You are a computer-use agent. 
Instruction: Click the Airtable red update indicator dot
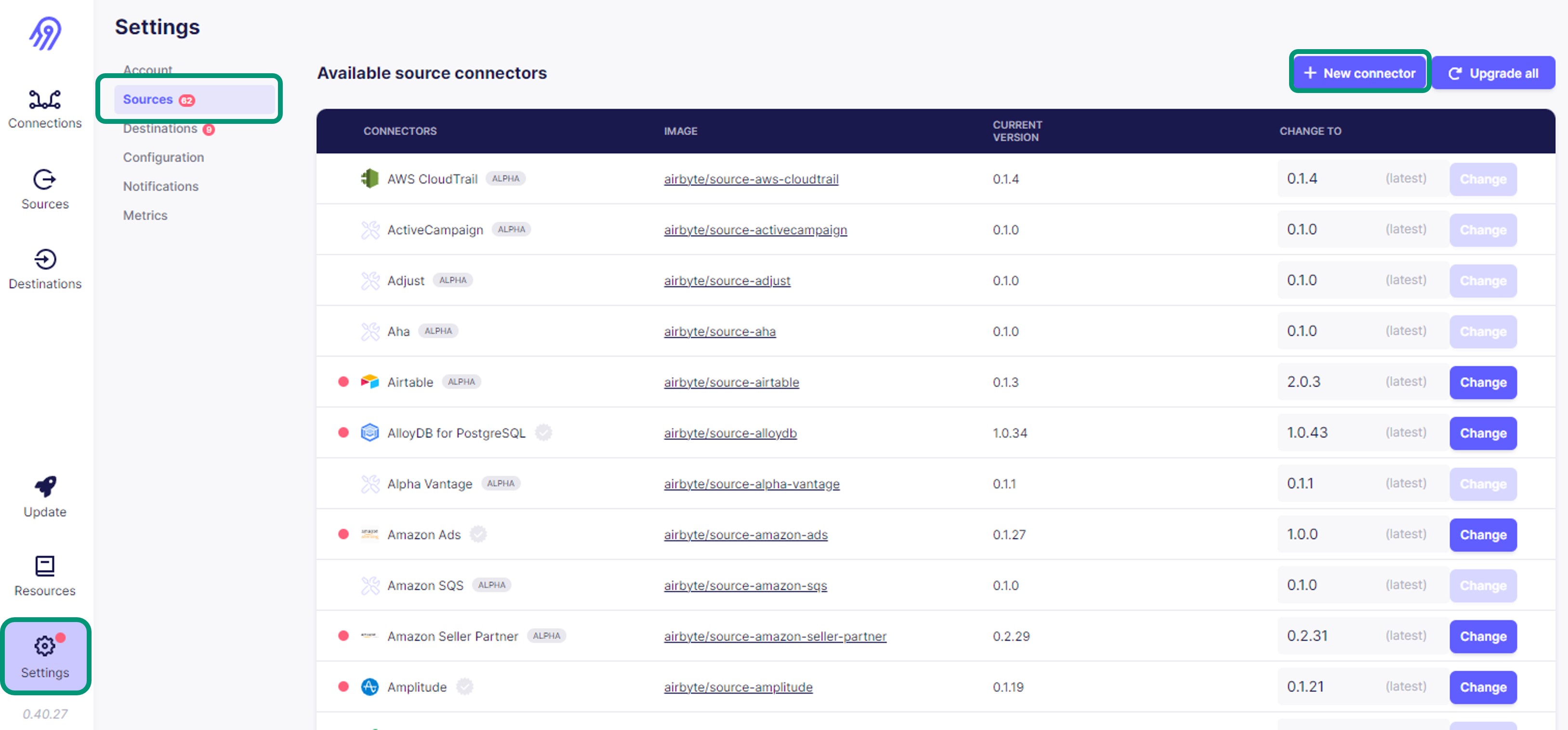coord(343,382)
